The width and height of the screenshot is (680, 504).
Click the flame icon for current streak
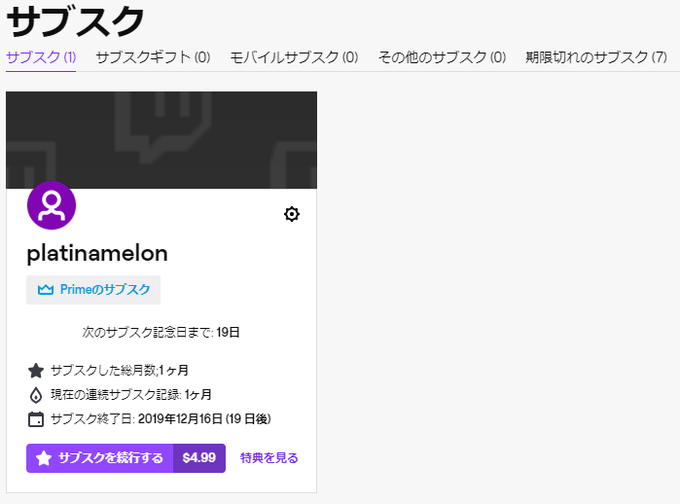click(x=36, y=395)
